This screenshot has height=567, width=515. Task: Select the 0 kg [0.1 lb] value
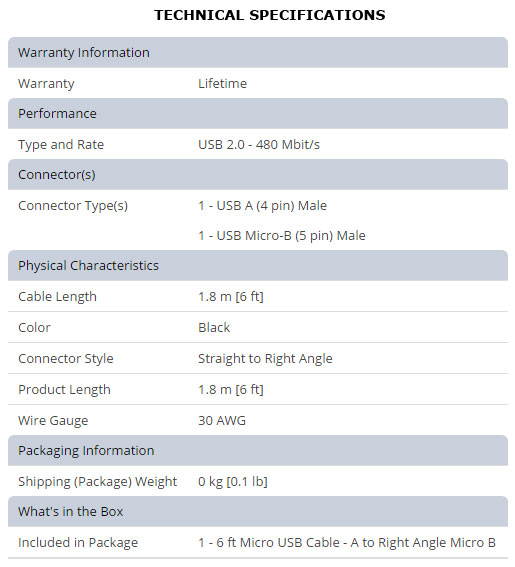233,482
